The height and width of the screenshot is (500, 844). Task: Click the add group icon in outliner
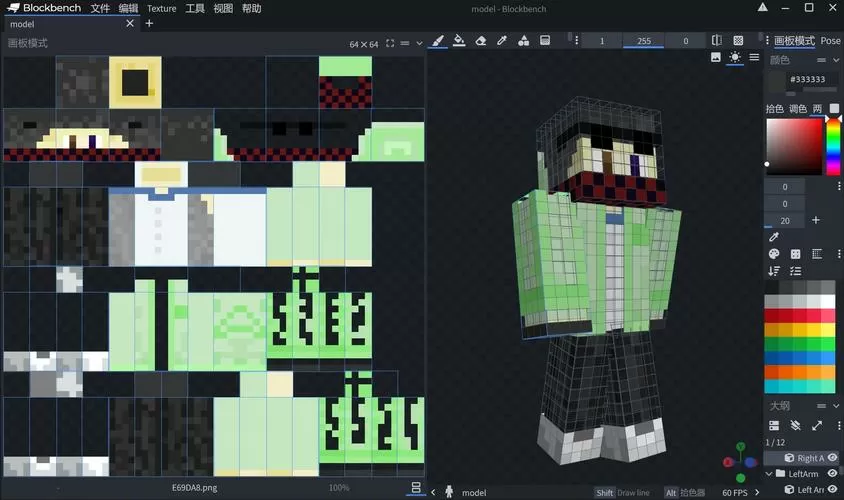tap(774, 426)
